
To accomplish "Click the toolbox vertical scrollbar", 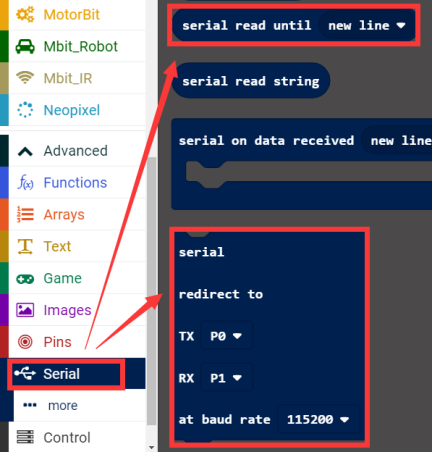I will (152, 291).
